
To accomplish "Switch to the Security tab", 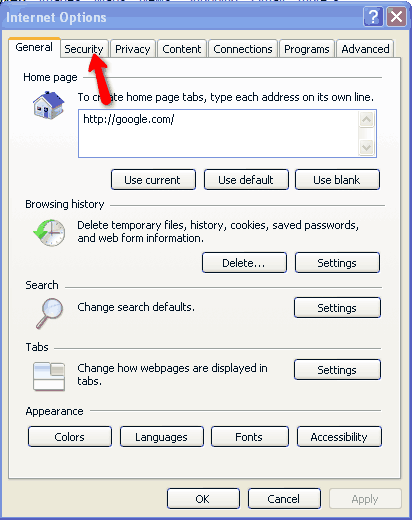I will click(x=84, y=49).
